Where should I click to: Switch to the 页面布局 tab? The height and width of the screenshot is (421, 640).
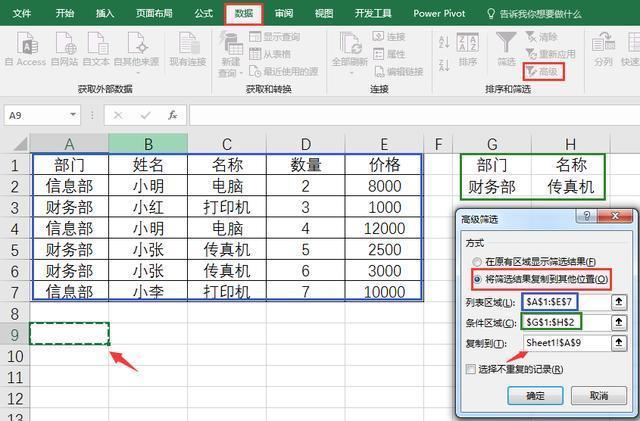click(154, 13)
